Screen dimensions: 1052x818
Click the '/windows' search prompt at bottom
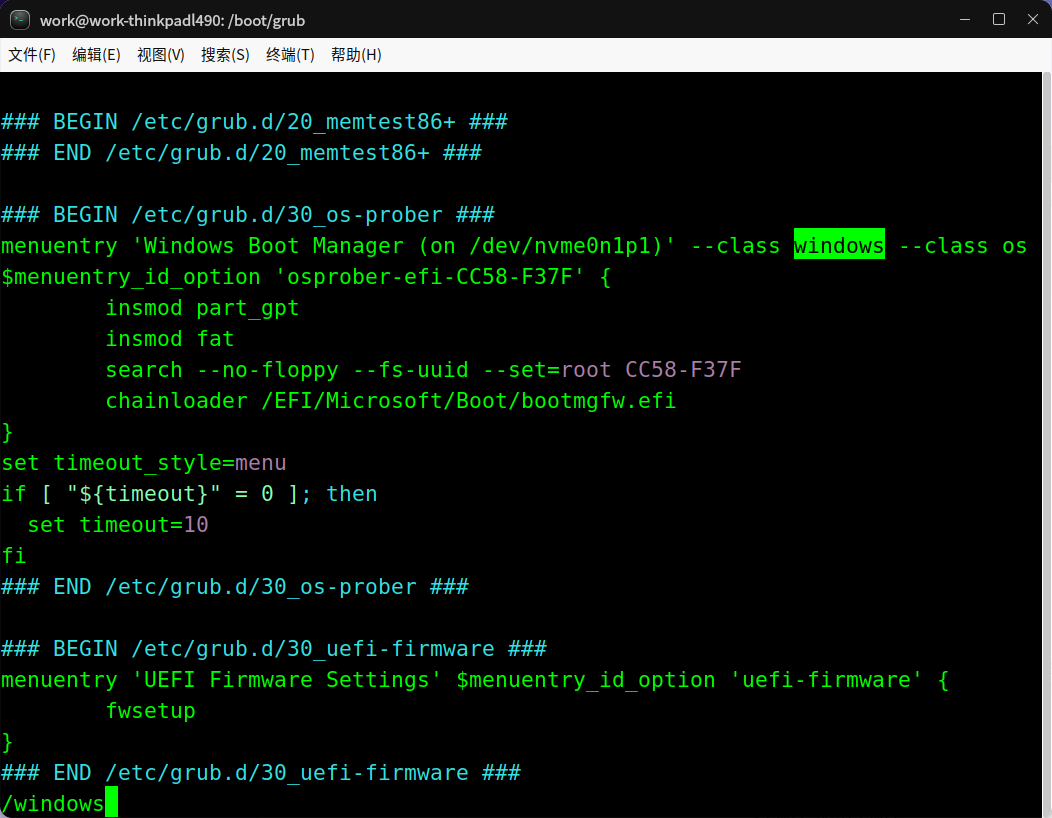[x=52, y=803]
